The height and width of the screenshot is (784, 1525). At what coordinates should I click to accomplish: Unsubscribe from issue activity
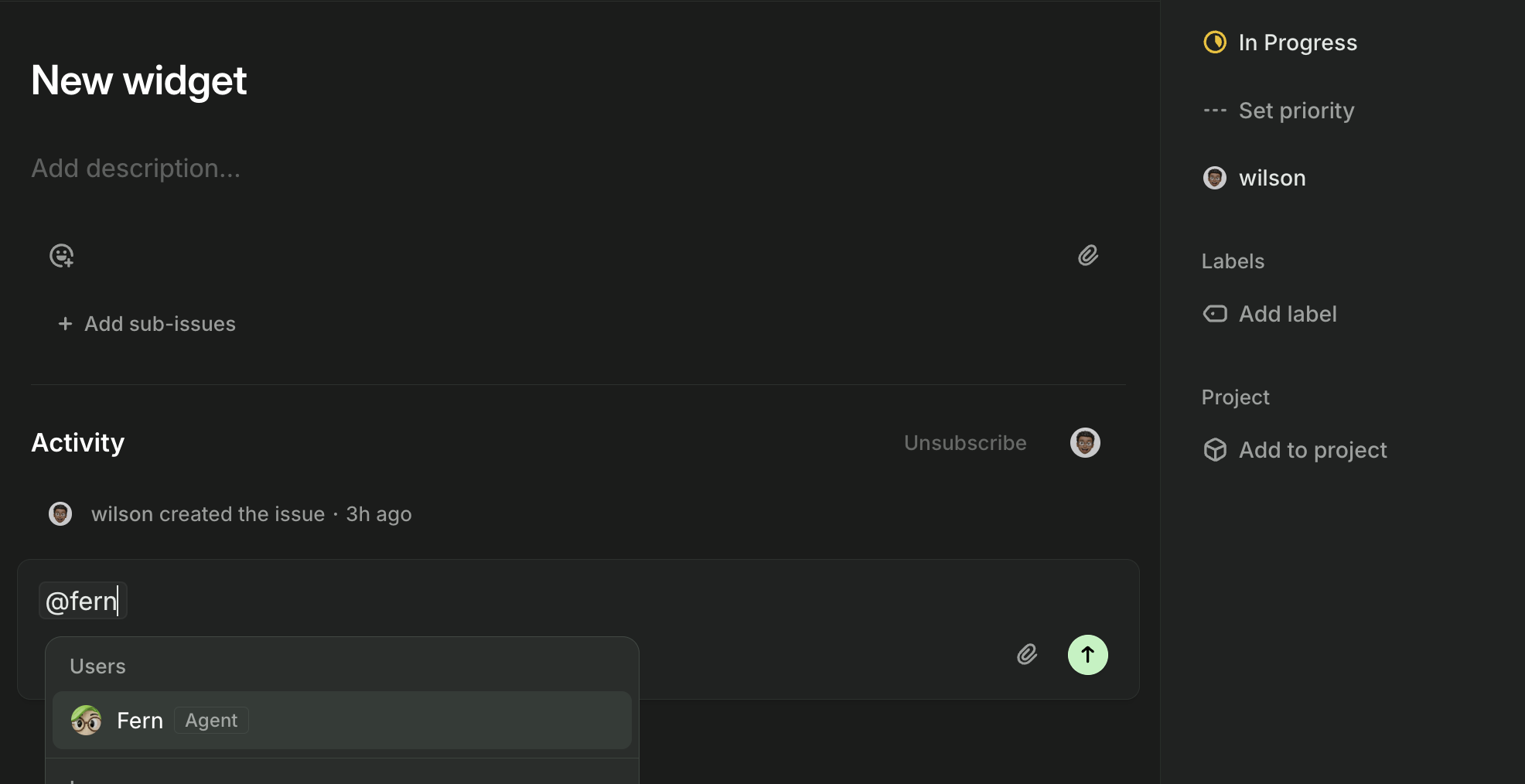click(x=965, y=443)
